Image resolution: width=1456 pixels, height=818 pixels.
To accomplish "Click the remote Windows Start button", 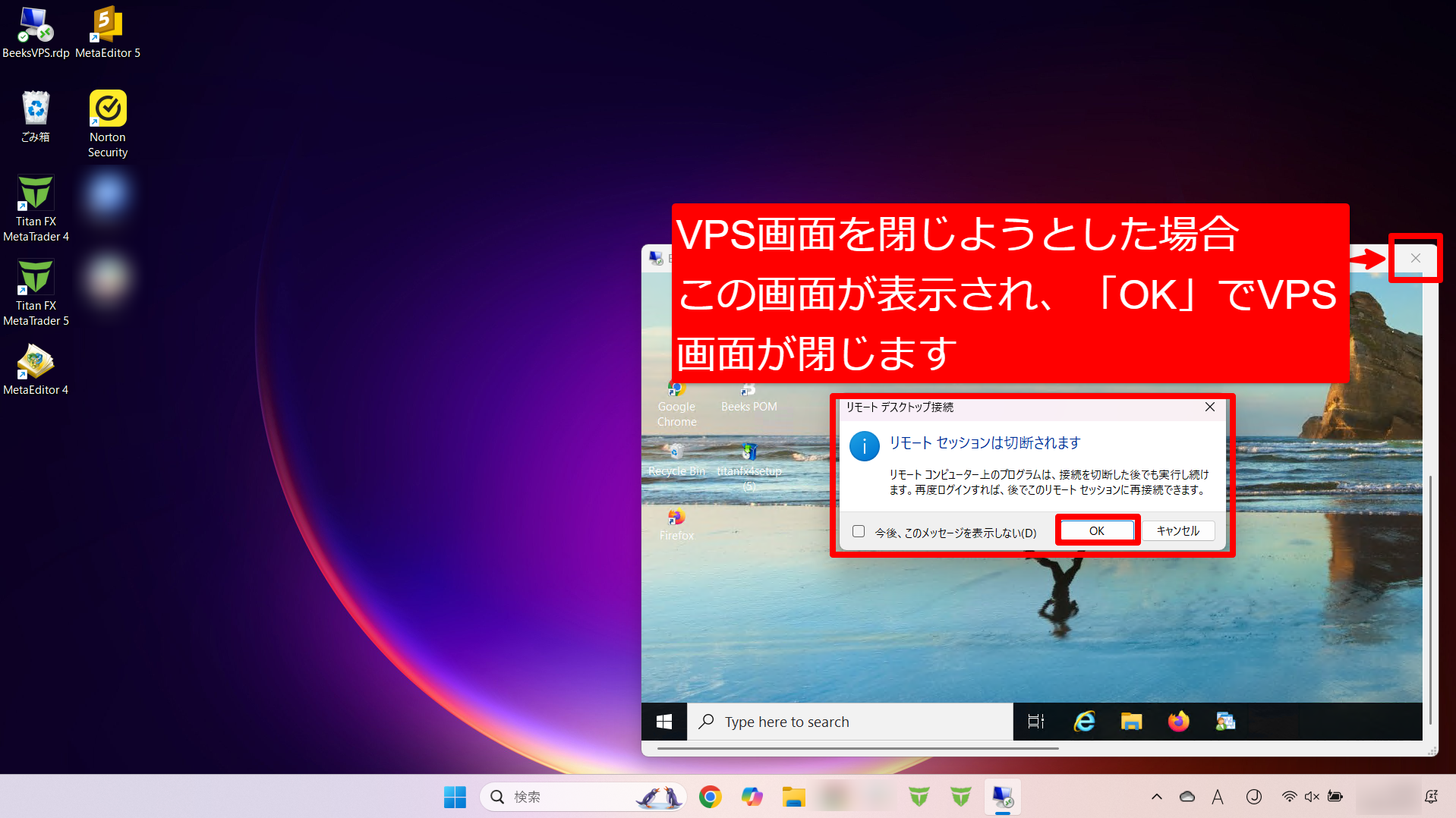I will [x=664, y=722].
